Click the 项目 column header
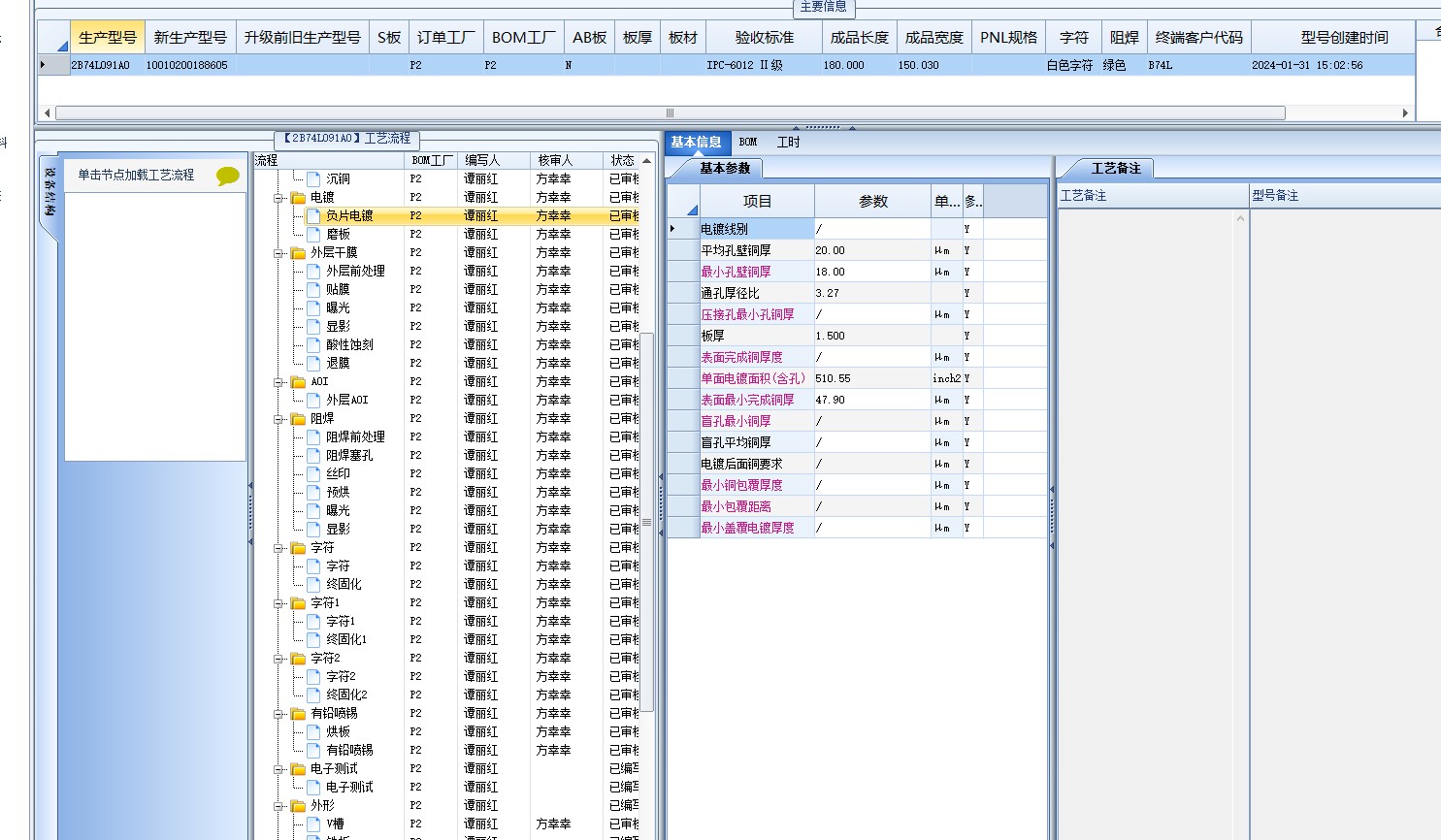Image resolution: width=1441 pixels, height=840 pixels. pyautogui.click(x=757, y=202)
